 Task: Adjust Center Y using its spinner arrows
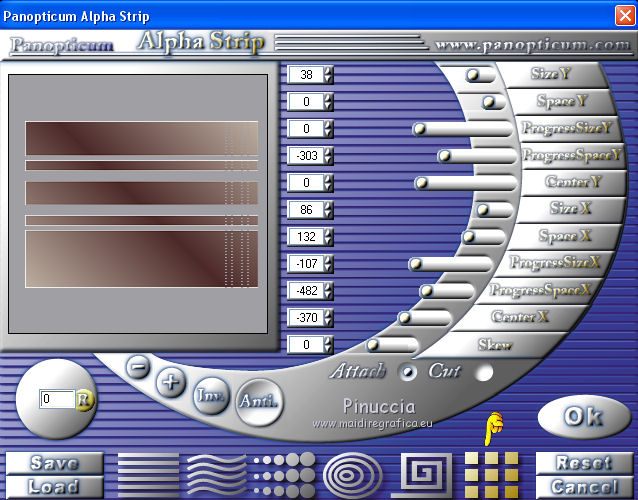tap(328, 183)
